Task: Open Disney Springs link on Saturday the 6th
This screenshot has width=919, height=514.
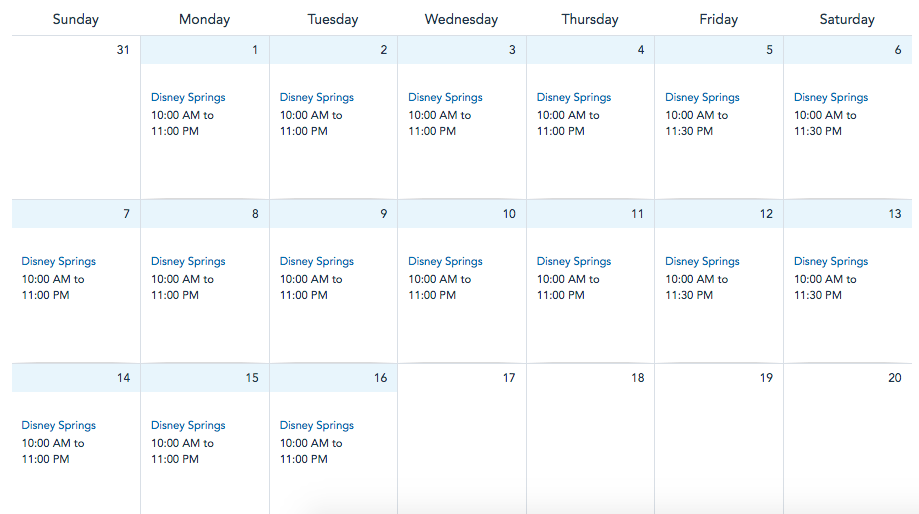Action: (x=831, y=97)
